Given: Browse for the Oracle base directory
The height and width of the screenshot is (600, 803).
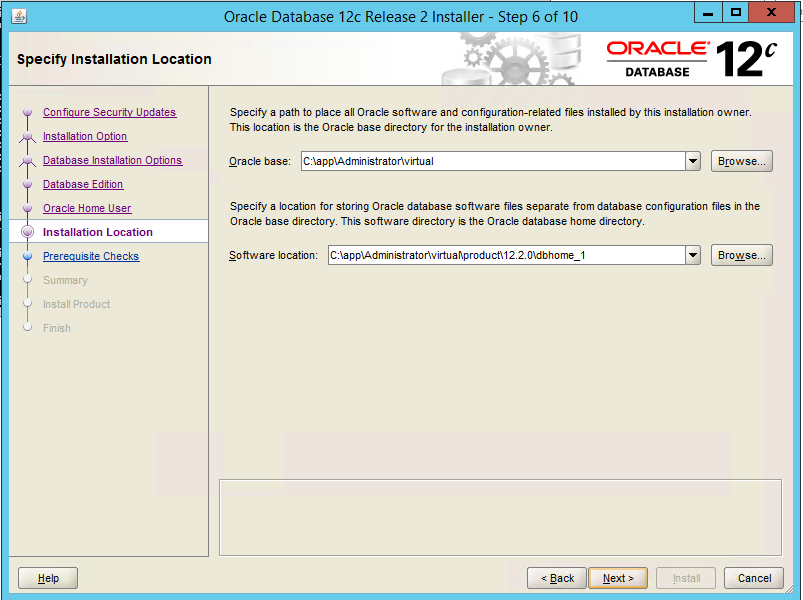Looking at the screenshot, I should pos(742,161).
